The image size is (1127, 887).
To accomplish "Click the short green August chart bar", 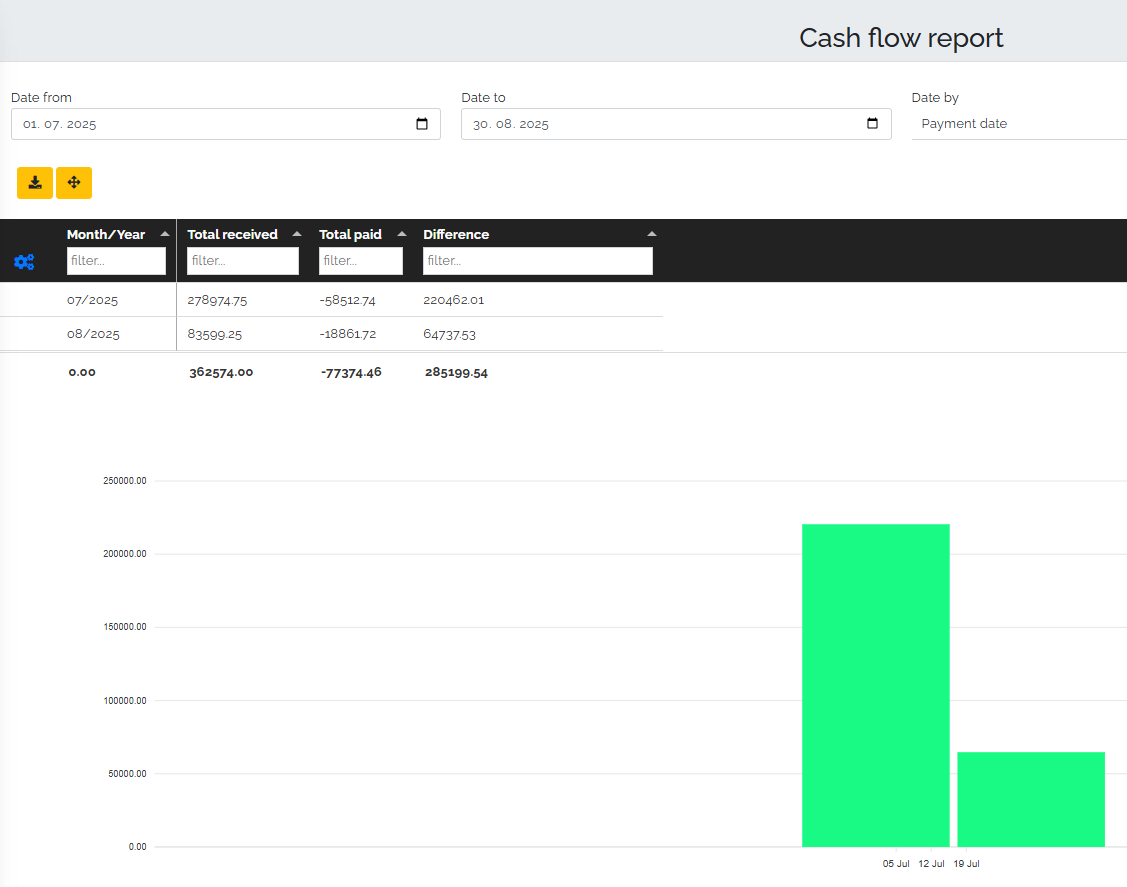I will pos(1031,799).
